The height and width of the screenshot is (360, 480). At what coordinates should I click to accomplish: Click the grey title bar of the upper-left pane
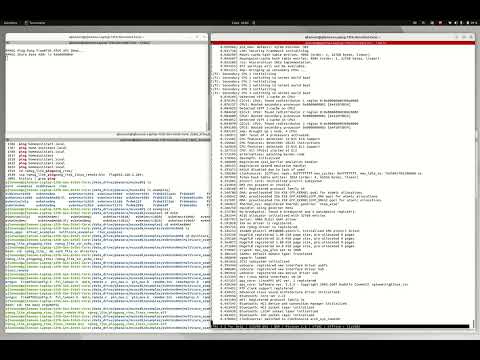coord(108,43)
